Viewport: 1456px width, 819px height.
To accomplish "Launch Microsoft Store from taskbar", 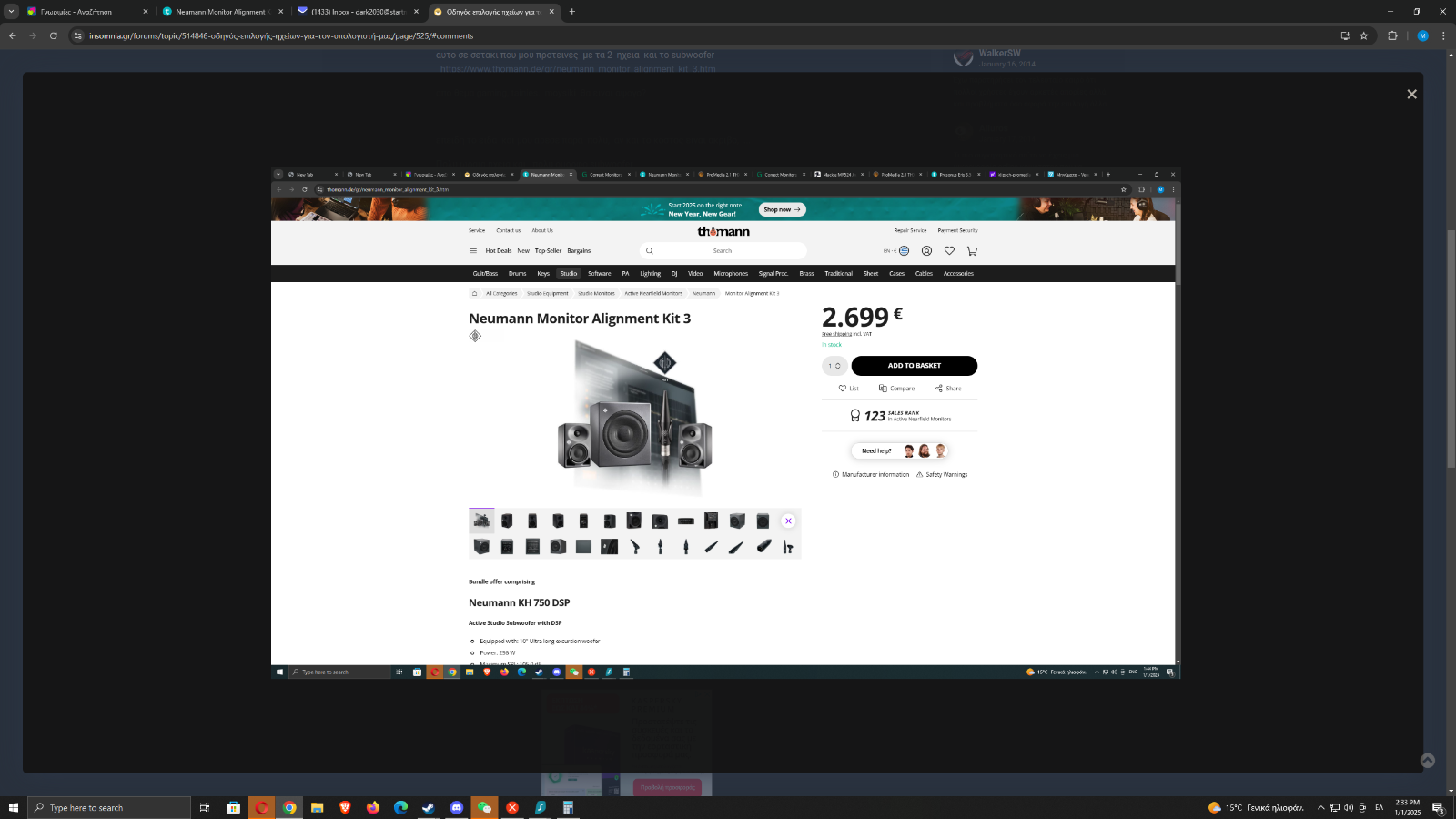I will click(233, 807).
